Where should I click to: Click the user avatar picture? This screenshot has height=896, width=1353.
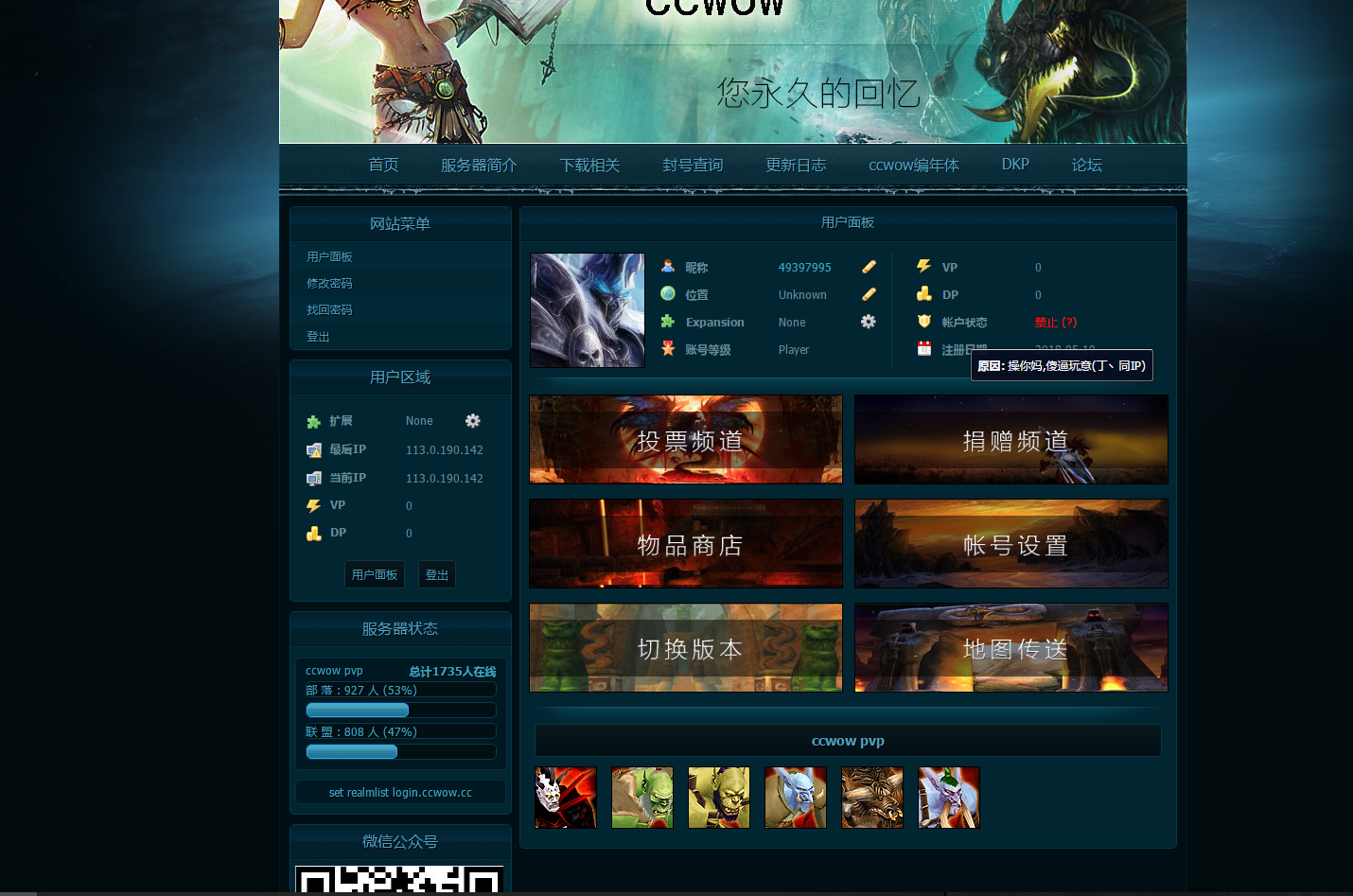click(x=588, y=310)
